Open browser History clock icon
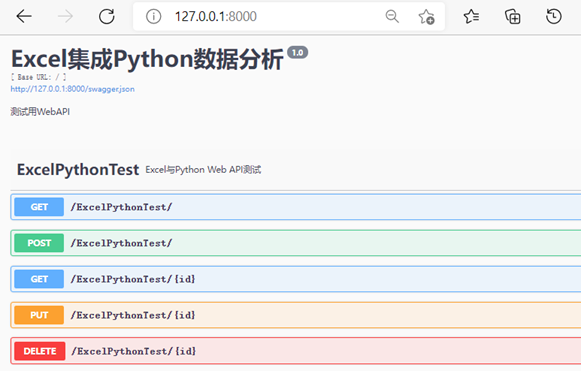 554,16
